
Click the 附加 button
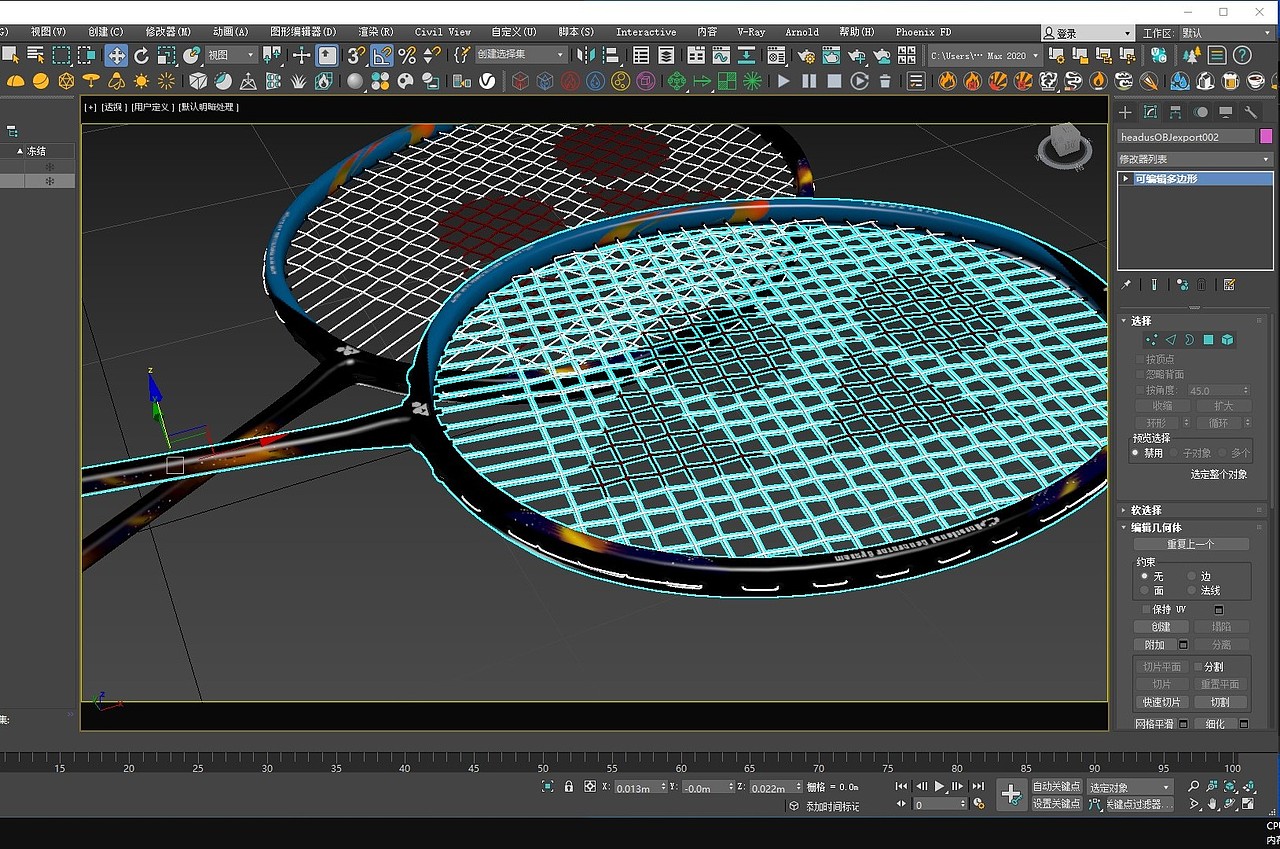(1155, 645)
